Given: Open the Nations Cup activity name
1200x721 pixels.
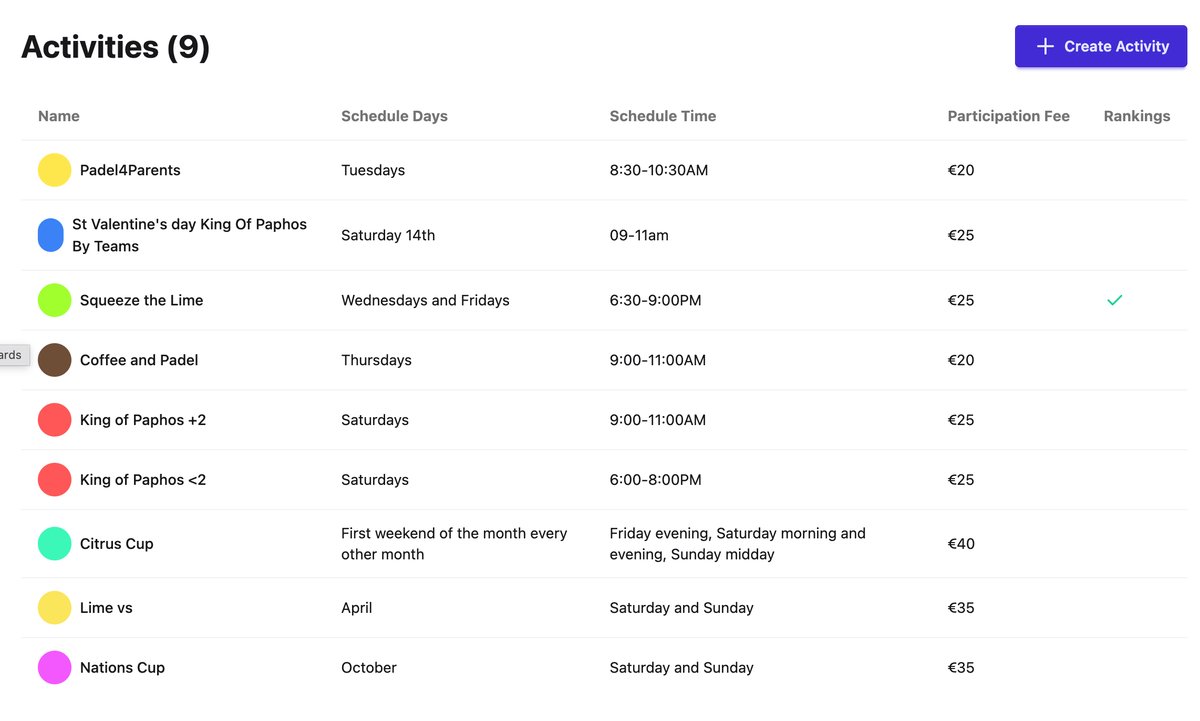Looking at the screenshot, I should [122, 667].
